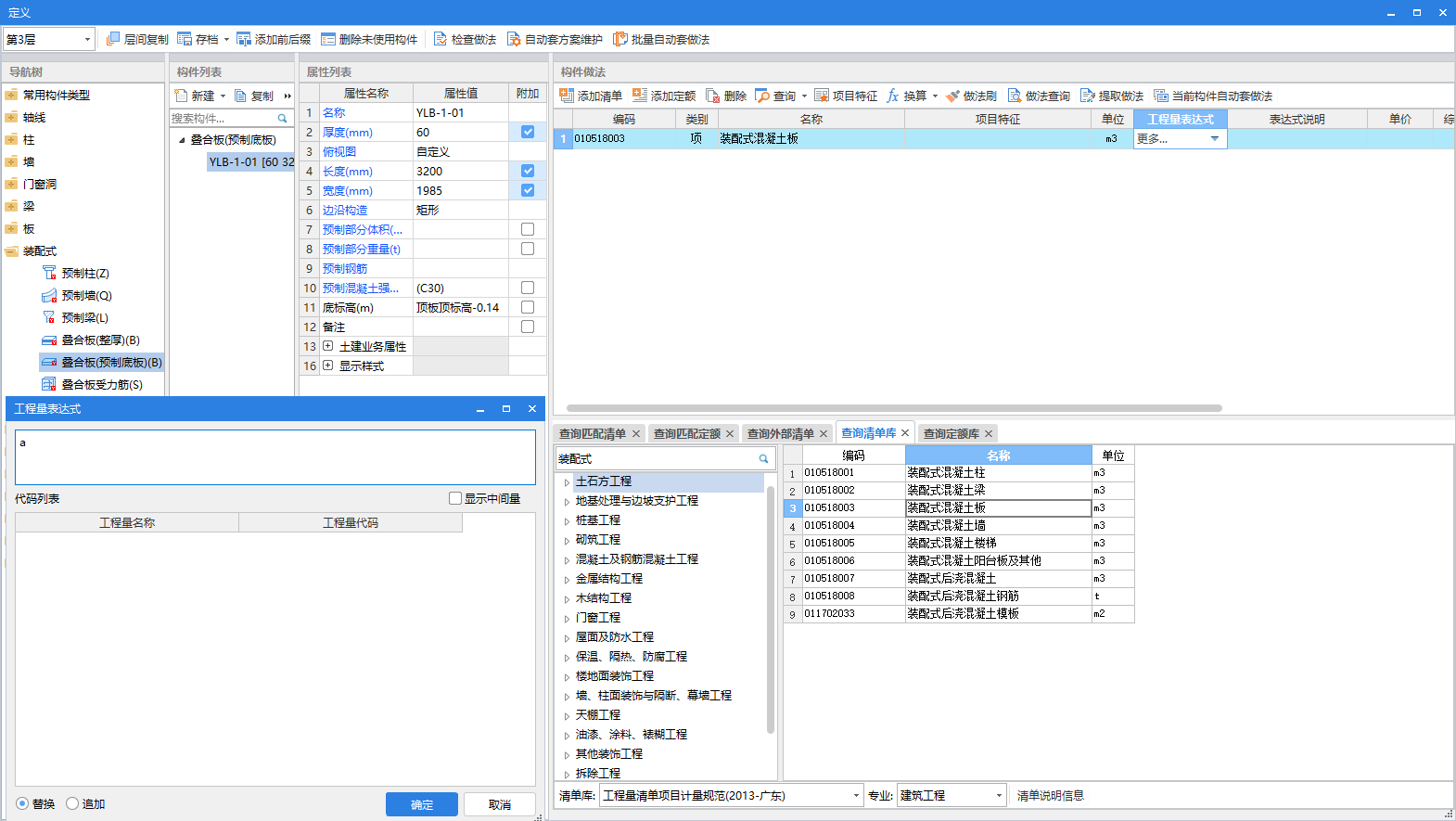This screenshot has height=821, width=1456.
Task: Uncheck 附加 checkbox for 长度(mm)
Action: 528,171
